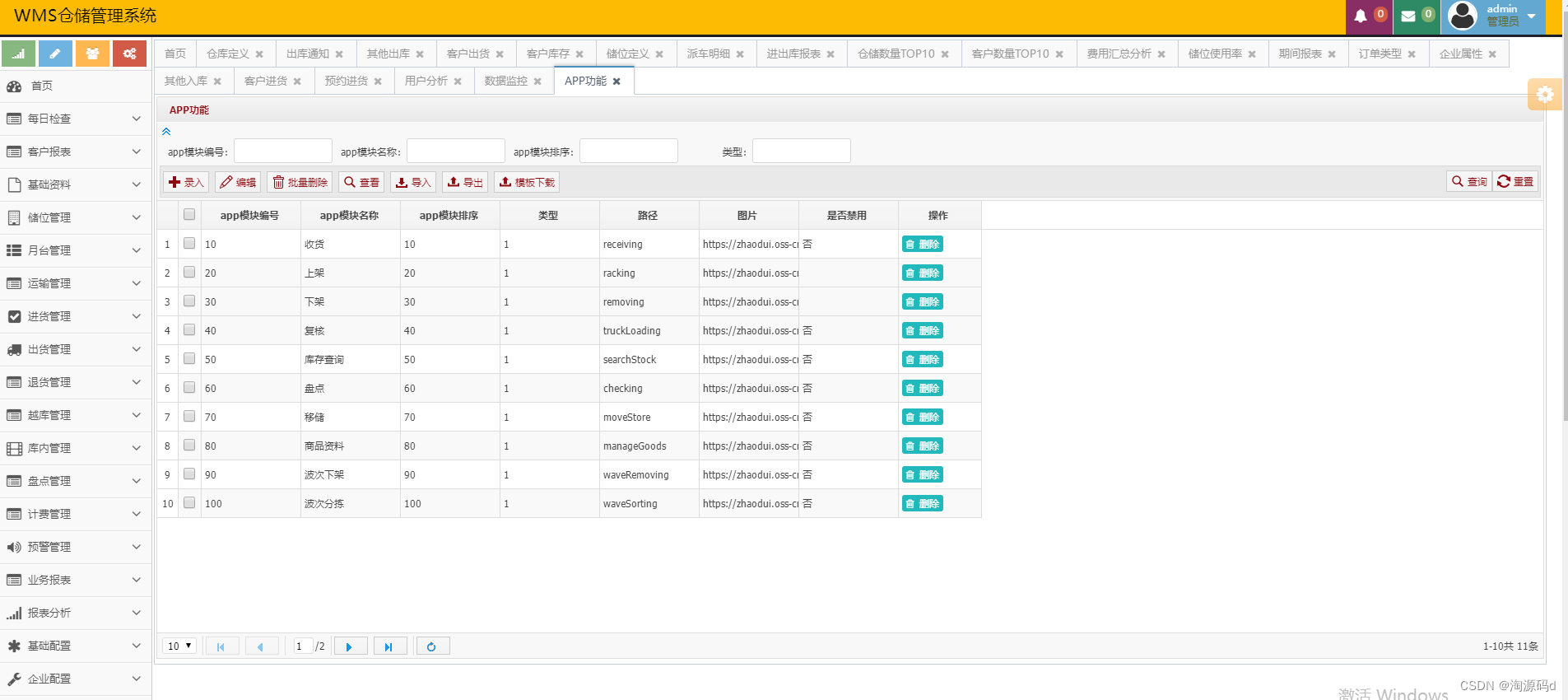Switch to the 首页 tab
The height and width of the screenshot is (700, 1568).
pyautogui.click(x=175, y=54)
